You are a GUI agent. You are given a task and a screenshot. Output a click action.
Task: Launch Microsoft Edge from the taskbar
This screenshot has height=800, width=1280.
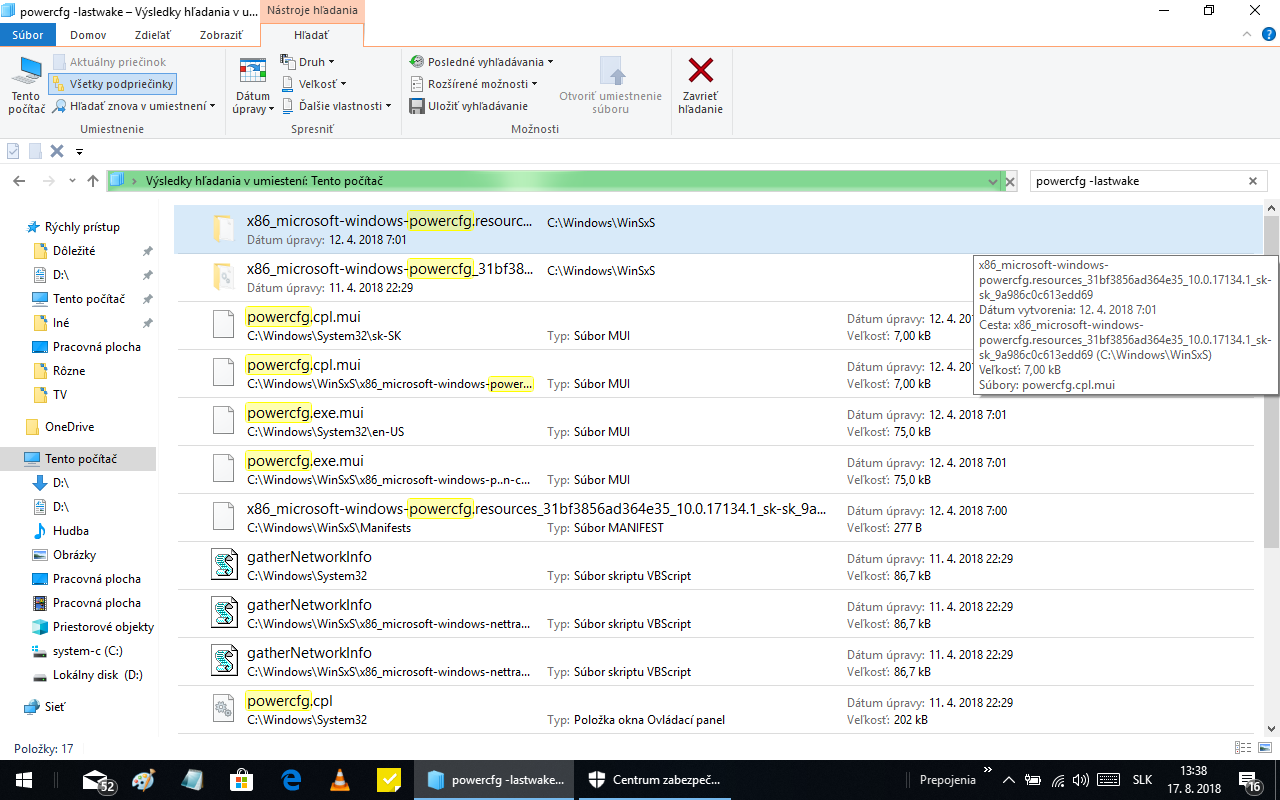291,780
